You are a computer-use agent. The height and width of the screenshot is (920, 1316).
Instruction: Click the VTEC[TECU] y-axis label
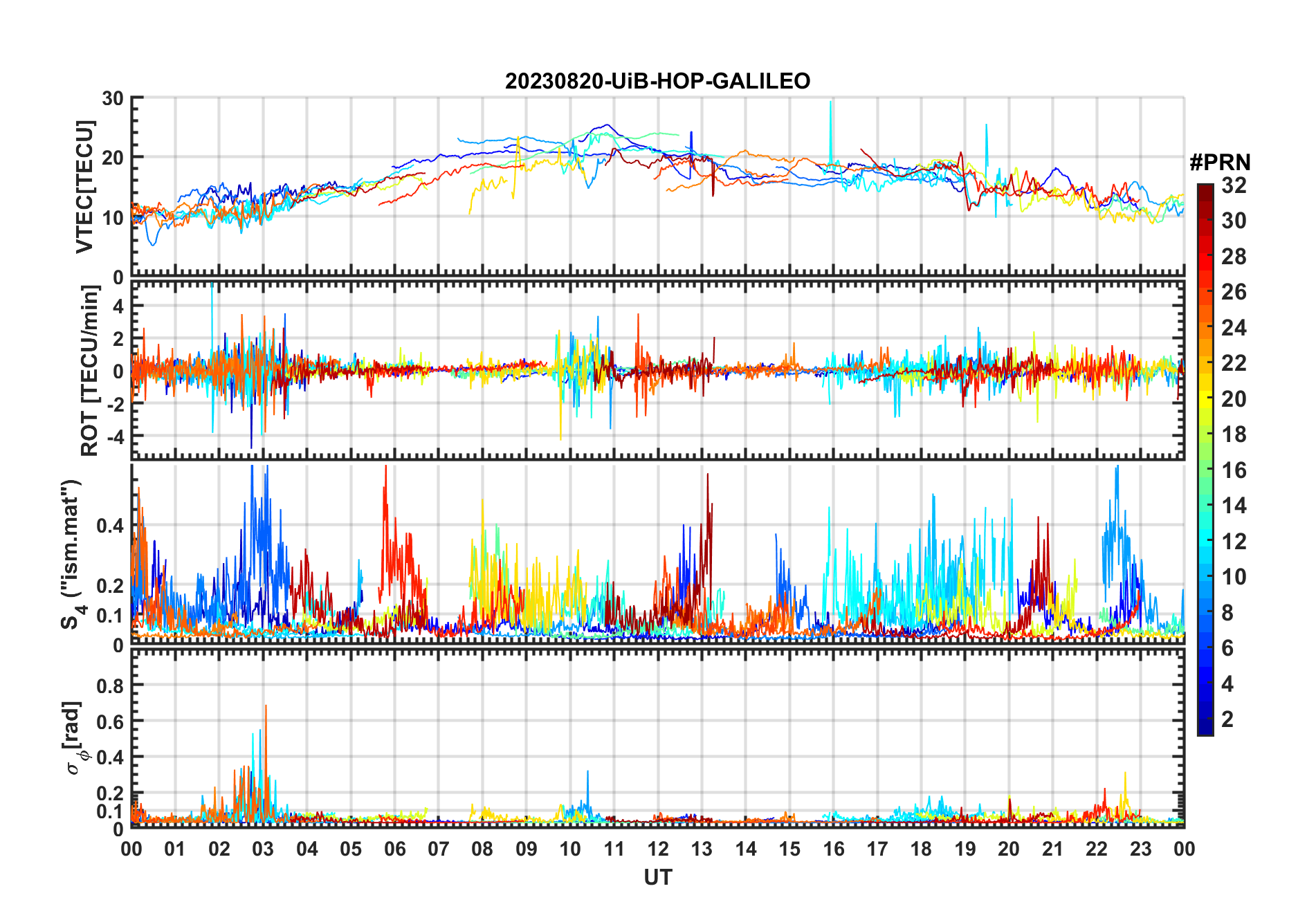84,187
